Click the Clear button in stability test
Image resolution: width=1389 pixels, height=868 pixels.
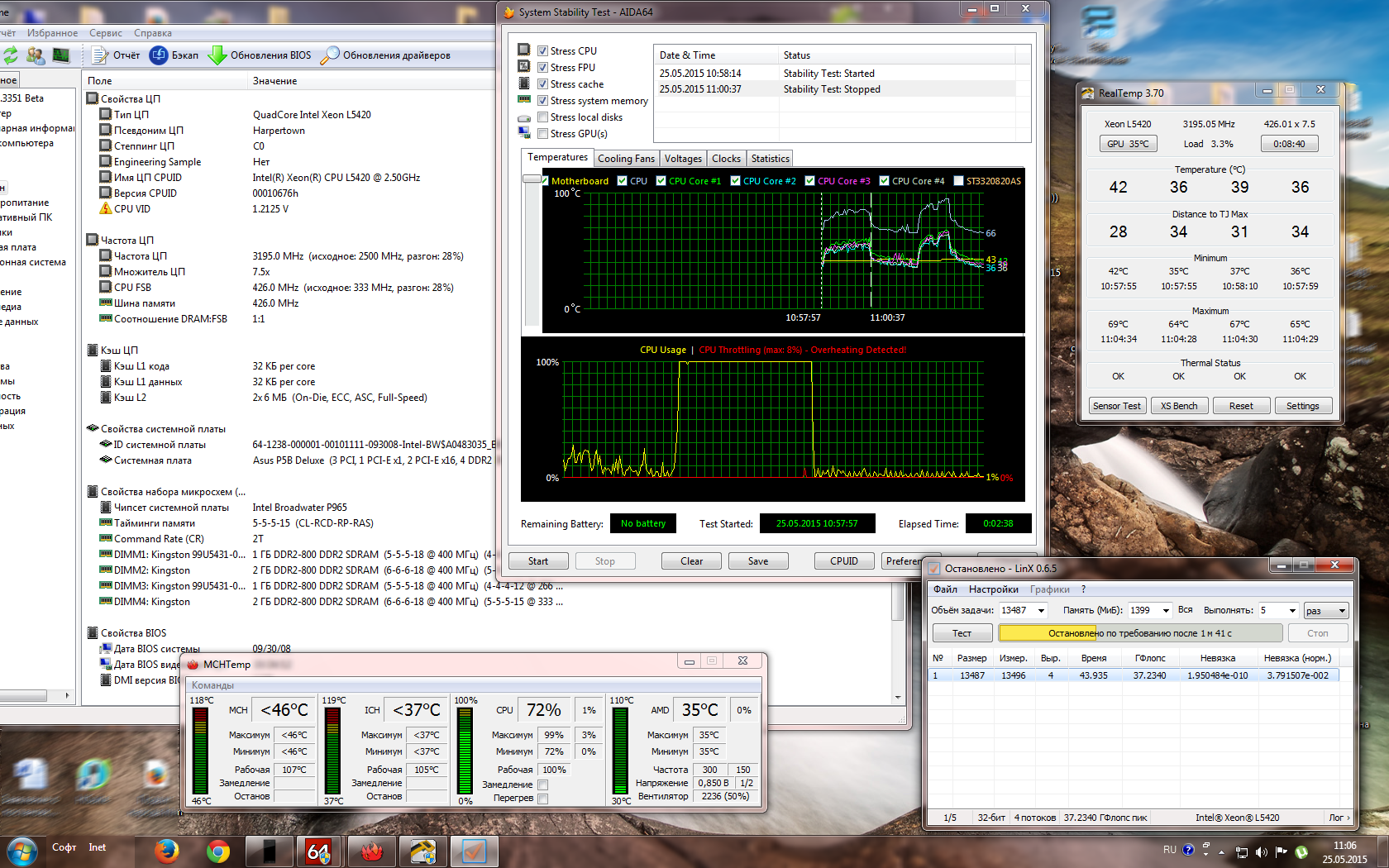point(691,561)
